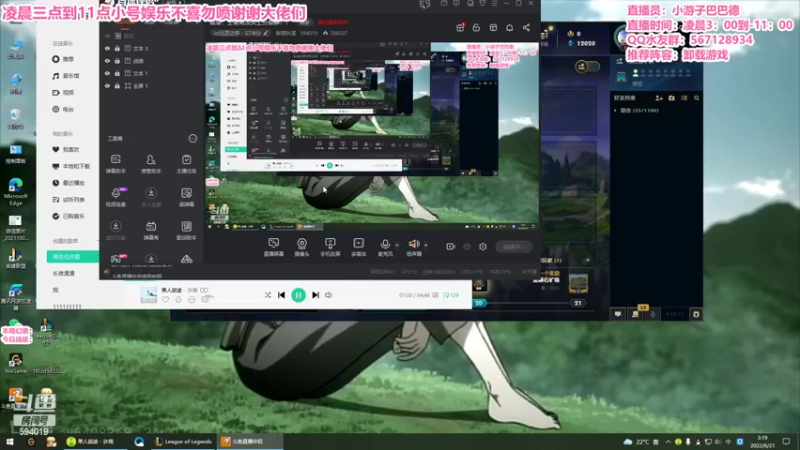This screenshot has width=800, height=450.
Task: Click the layout icon next to bell
Action: (493, 28)
